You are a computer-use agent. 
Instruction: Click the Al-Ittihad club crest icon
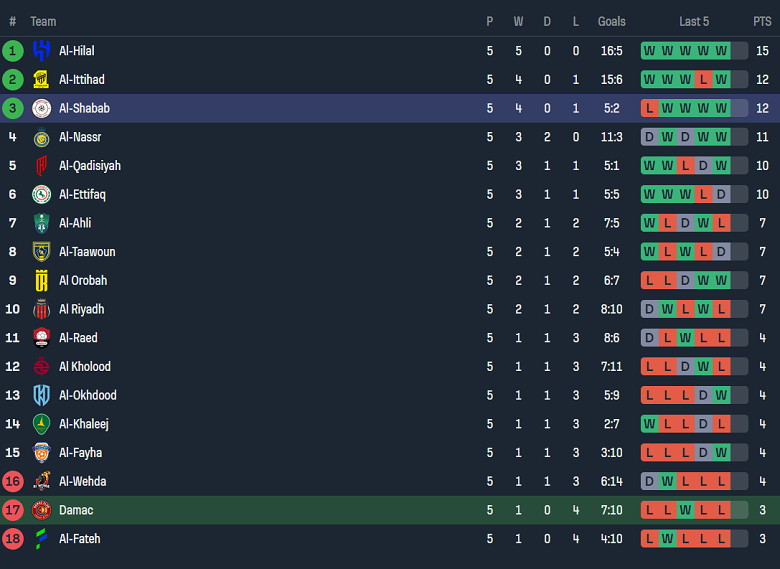(x=41, y=80)
